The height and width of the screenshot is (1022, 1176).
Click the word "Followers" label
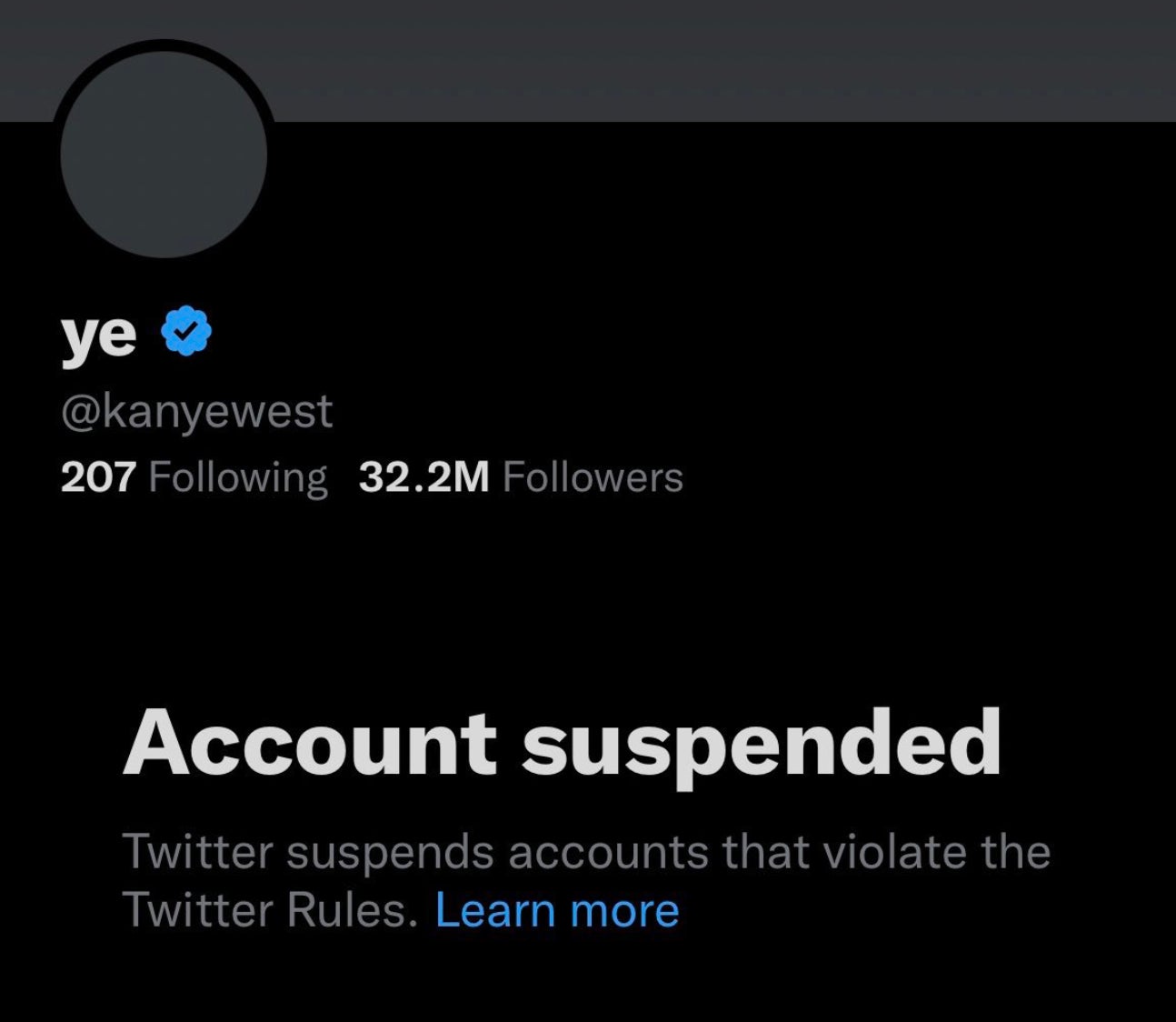(x=592, y=477)
